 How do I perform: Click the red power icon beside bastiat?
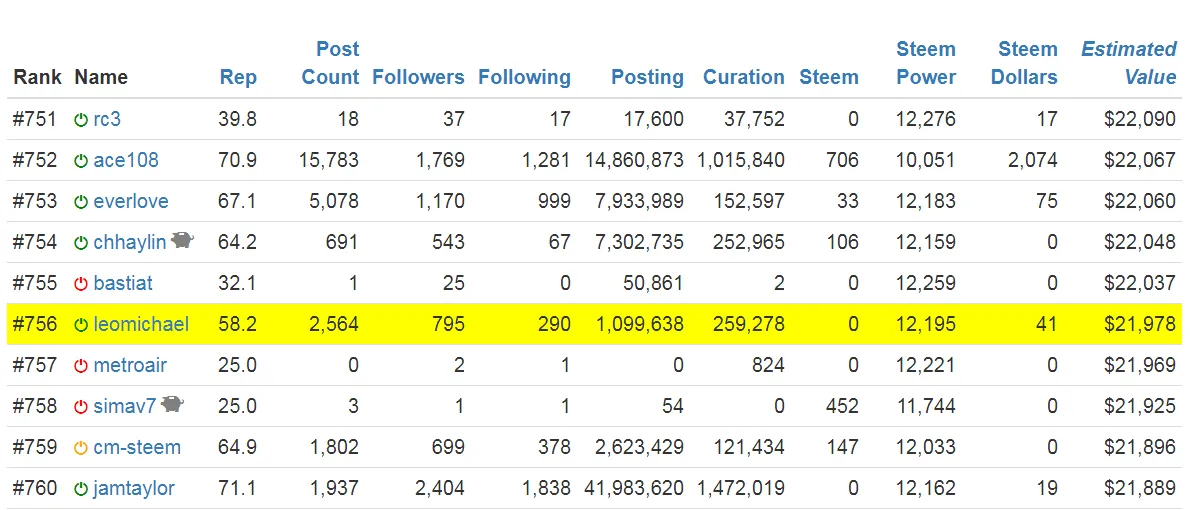[81, 284]
